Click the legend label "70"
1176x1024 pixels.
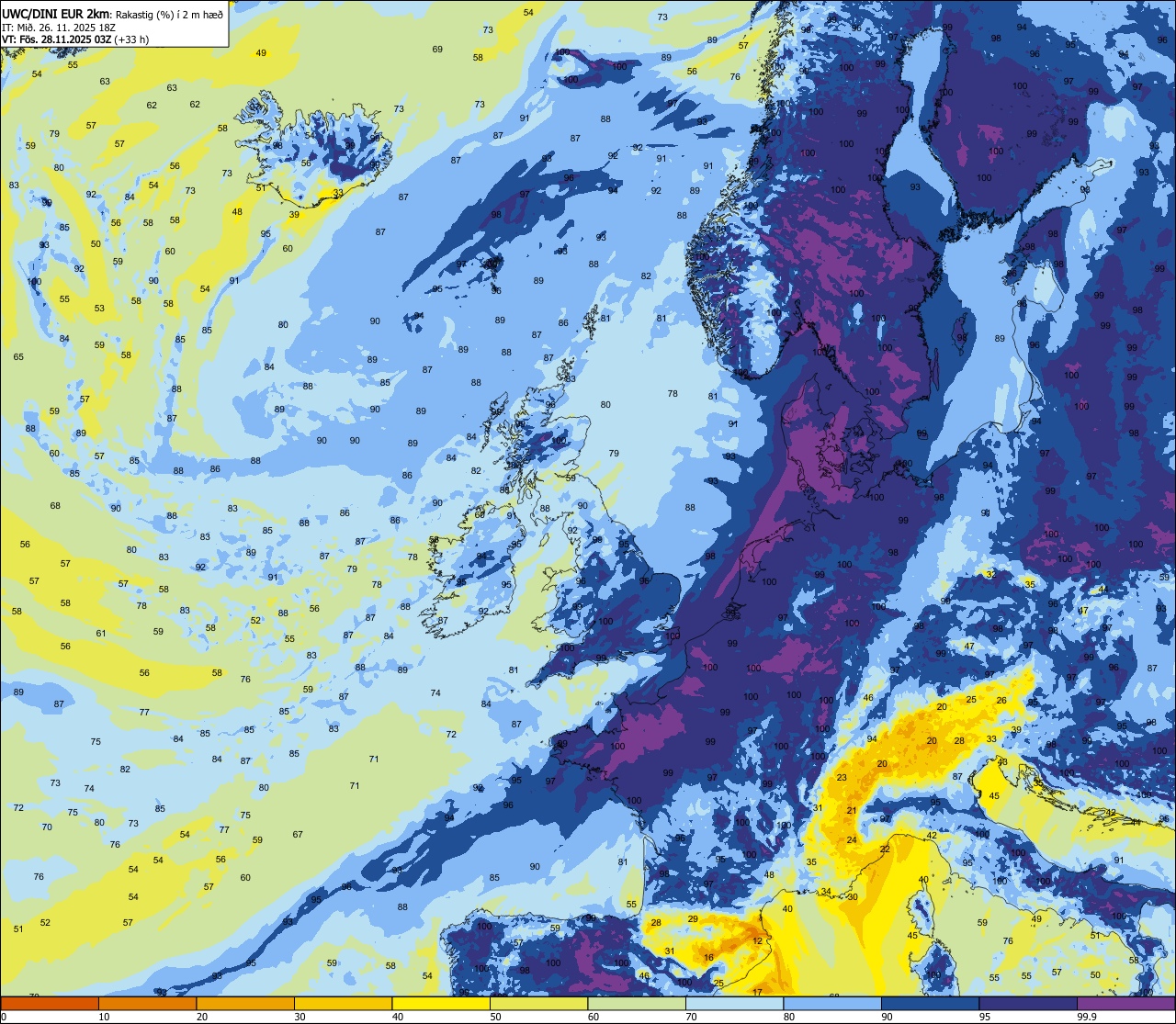pyautogui.click(x=691, y=1017)
